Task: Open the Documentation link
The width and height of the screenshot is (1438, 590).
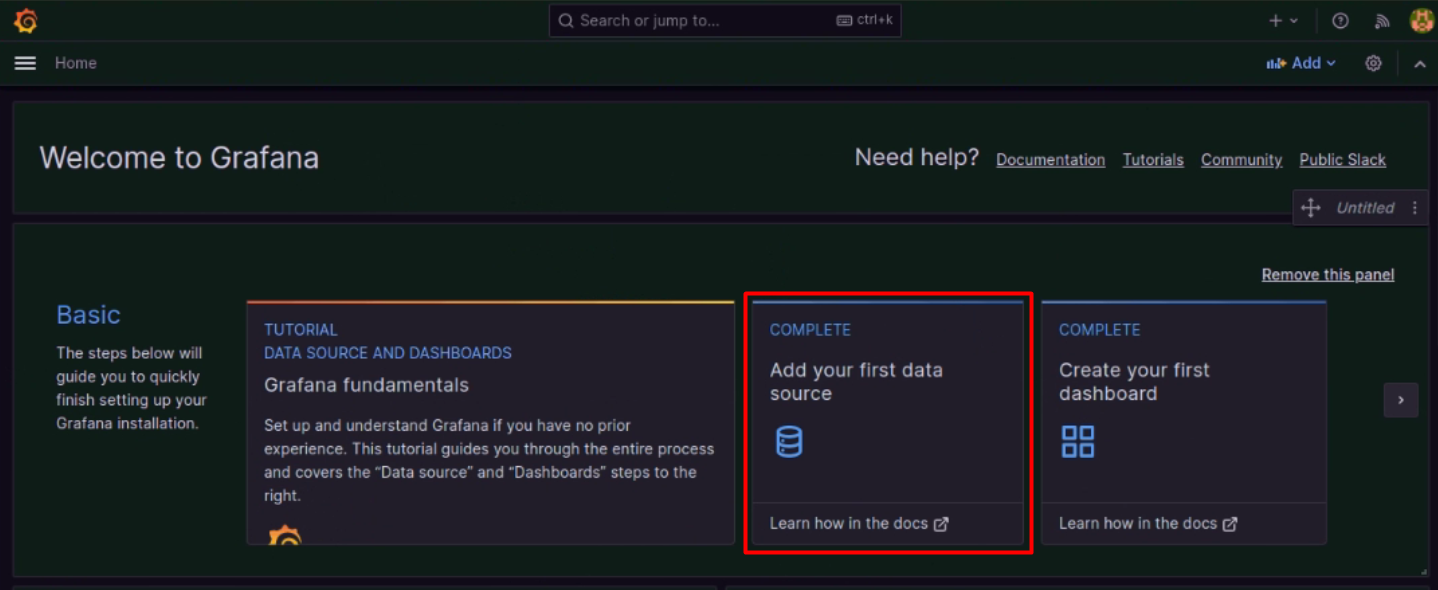Action: point(1050,159)
